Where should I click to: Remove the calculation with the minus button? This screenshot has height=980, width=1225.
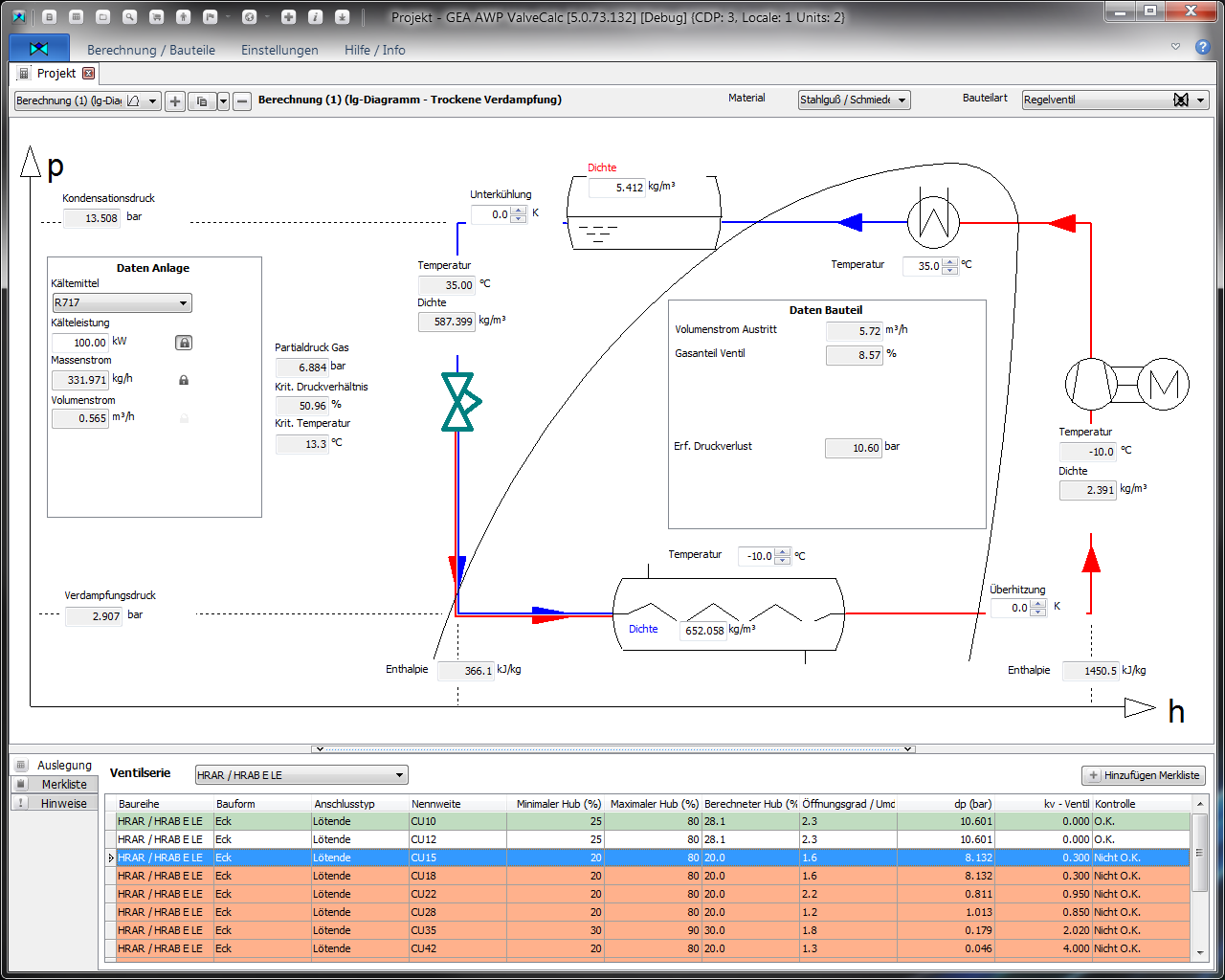(x=242, y=100)
